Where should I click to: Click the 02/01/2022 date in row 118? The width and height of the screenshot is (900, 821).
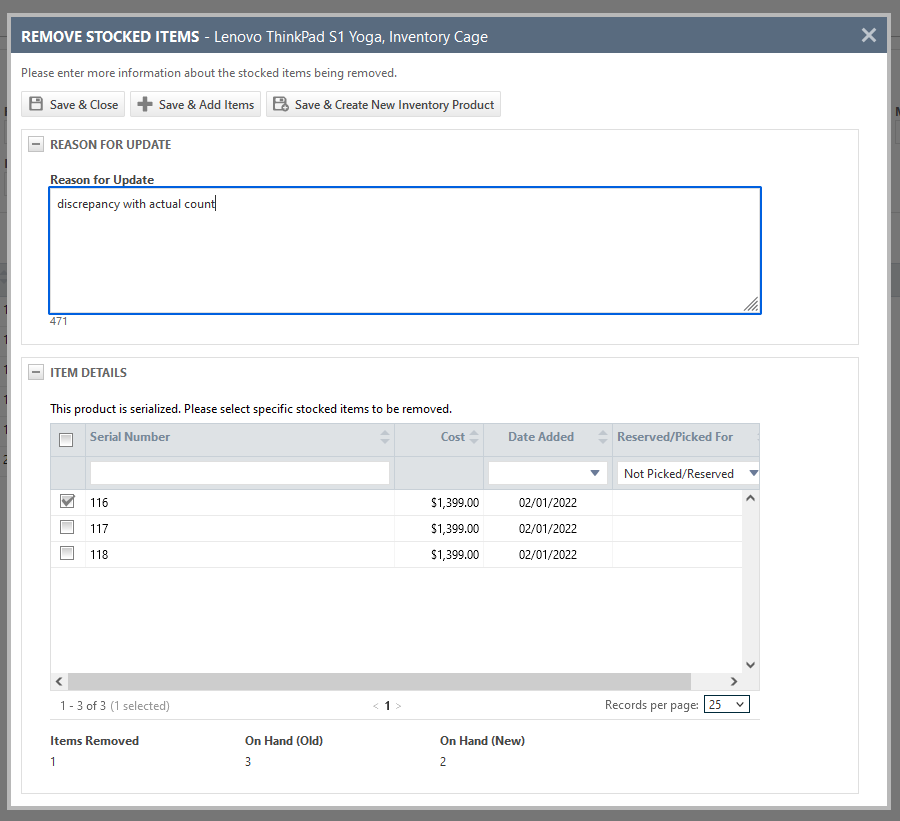tap(548, 555)
